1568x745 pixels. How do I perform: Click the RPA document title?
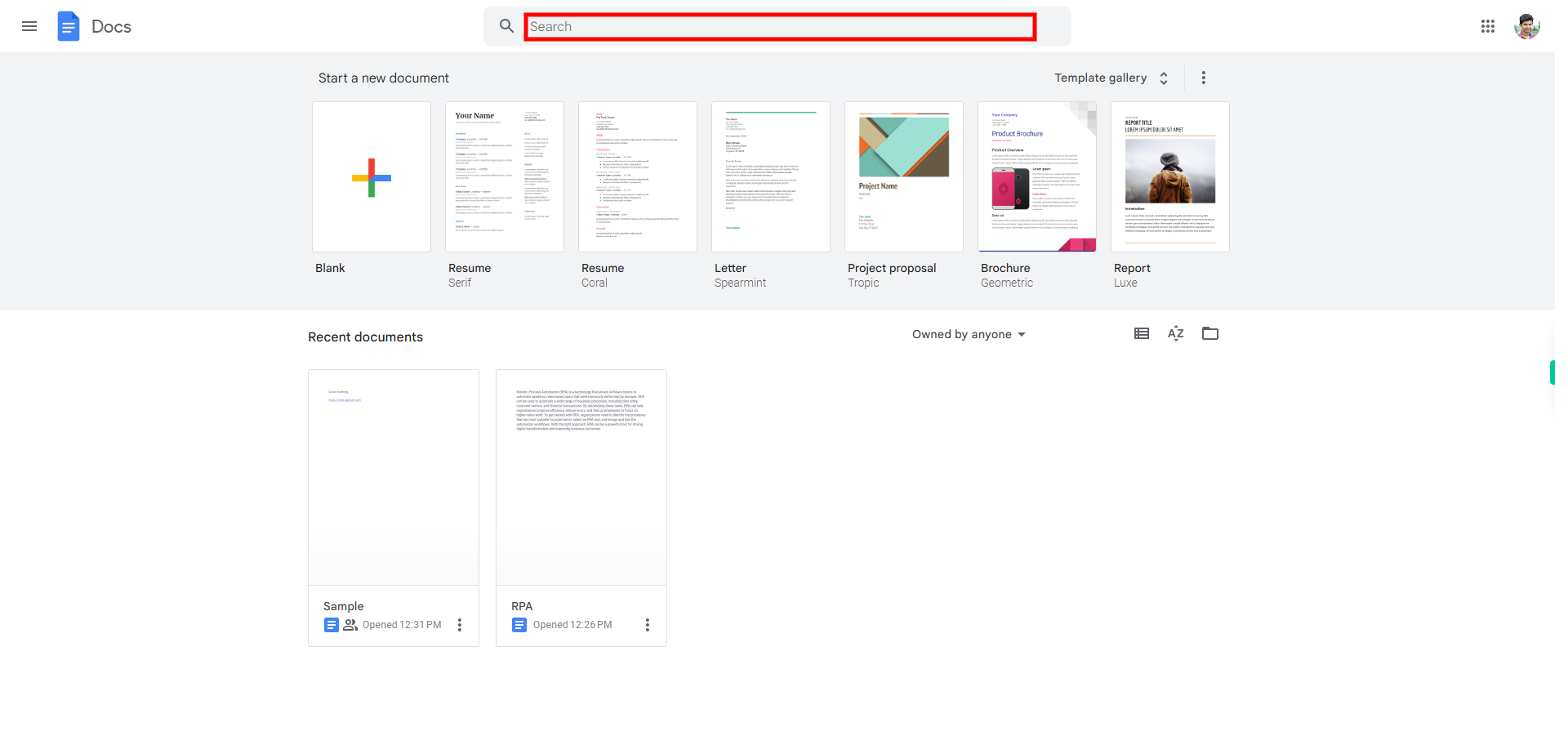522,606
